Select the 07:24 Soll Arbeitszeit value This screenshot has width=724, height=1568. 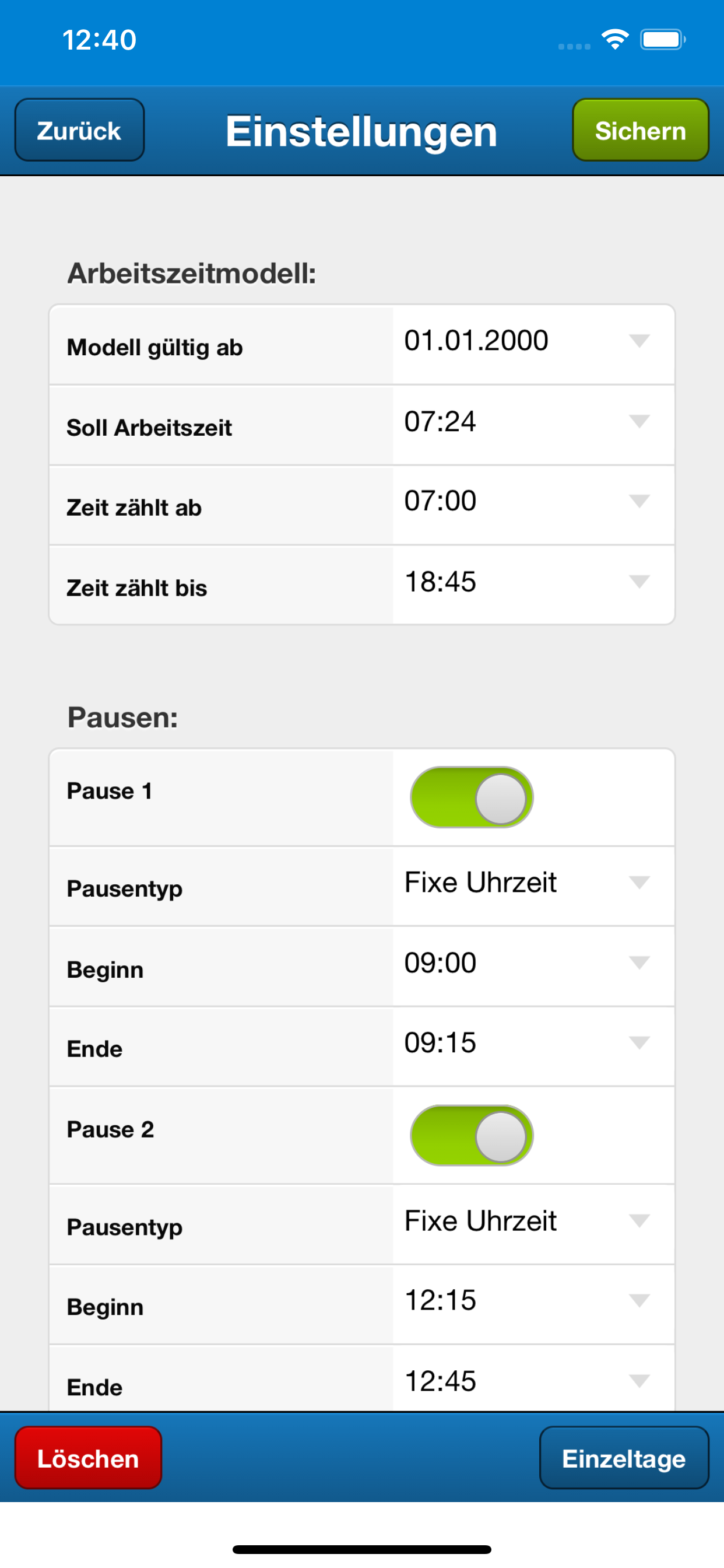coord(440,421)
